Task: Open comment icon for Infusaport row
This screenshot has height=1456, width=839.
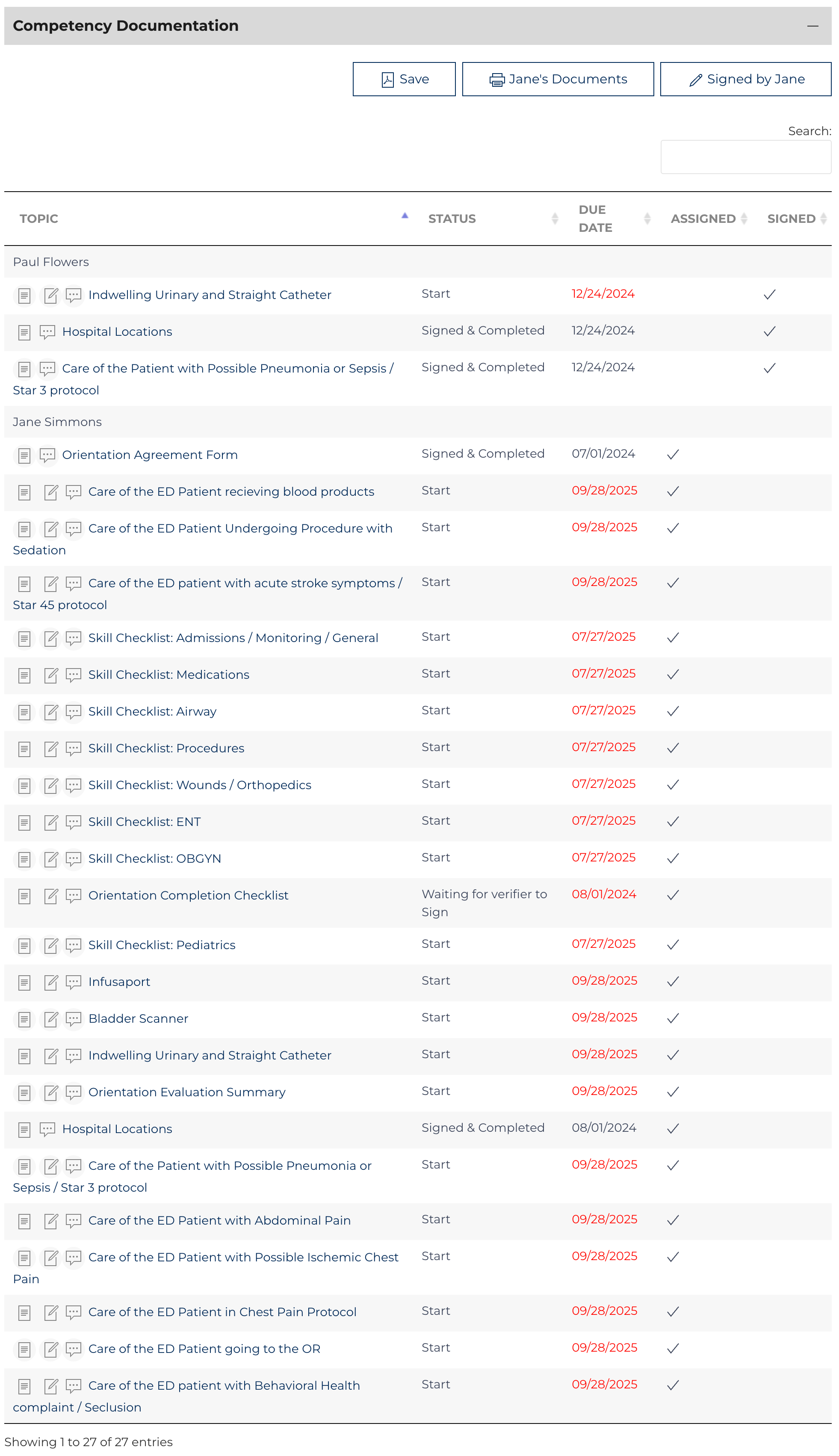Action: (x=73, y=982)
